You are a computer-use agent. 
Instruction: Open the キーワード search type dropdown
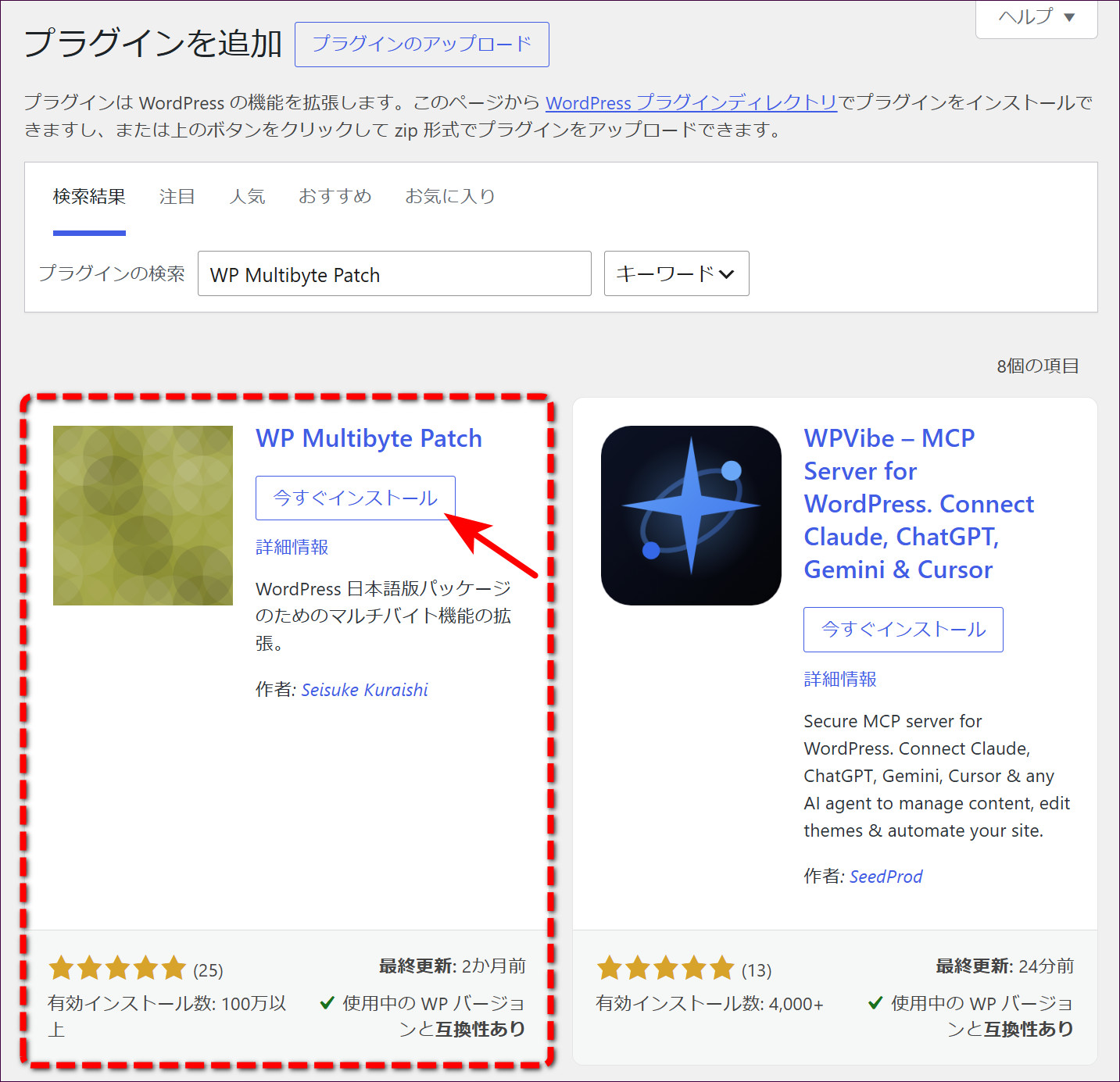(676, 273)
